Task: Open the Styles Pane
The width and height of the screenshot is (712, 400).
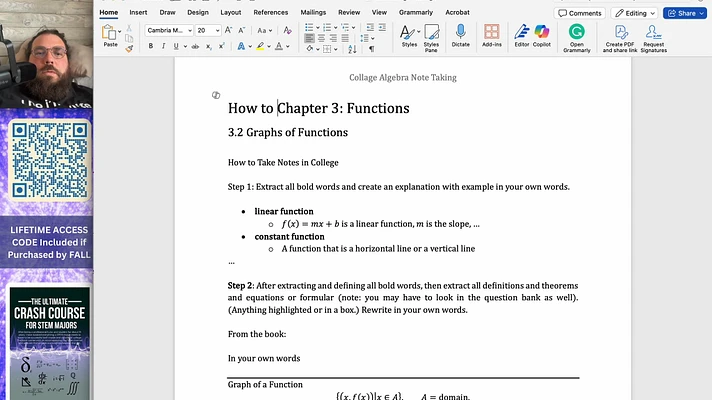Action: [x=431, y=38]
